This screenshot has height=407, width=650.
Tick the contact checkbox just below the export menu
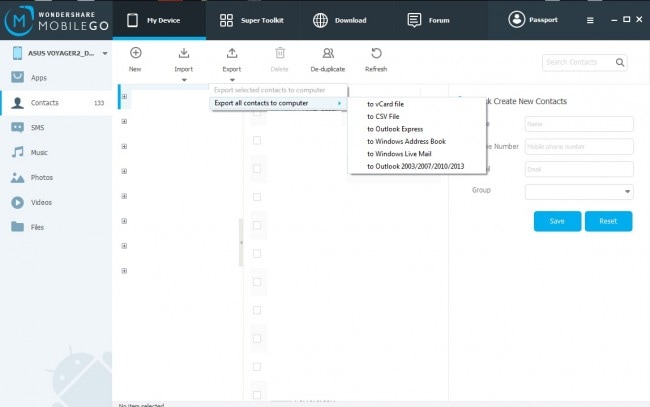[x=257, y=112]
